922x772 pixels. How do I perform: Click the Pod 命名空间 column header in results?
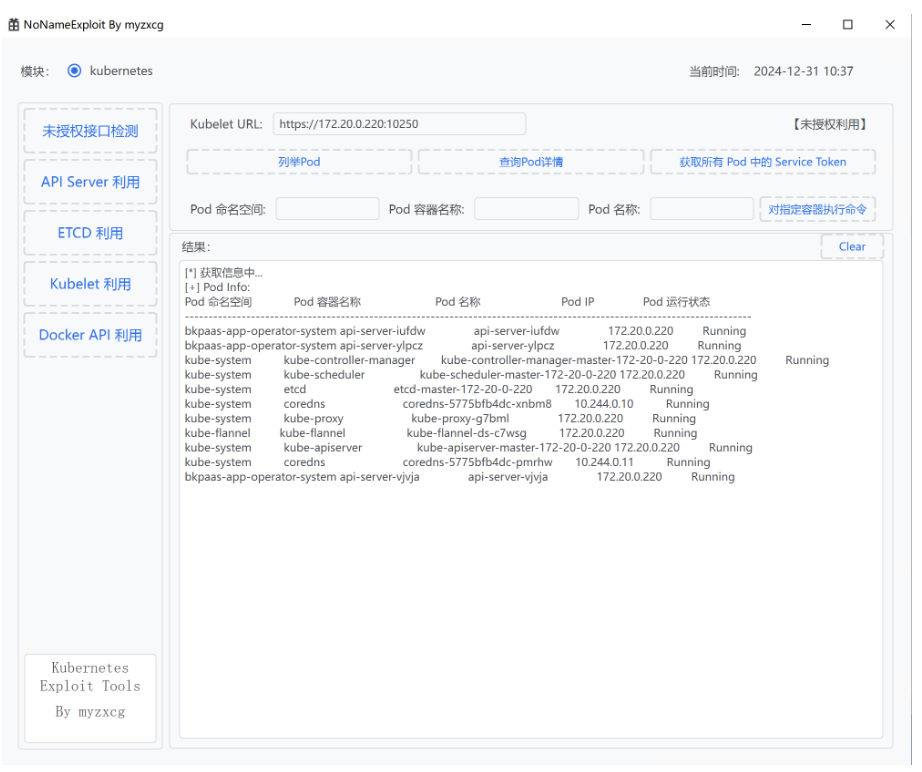pos(219,303)
